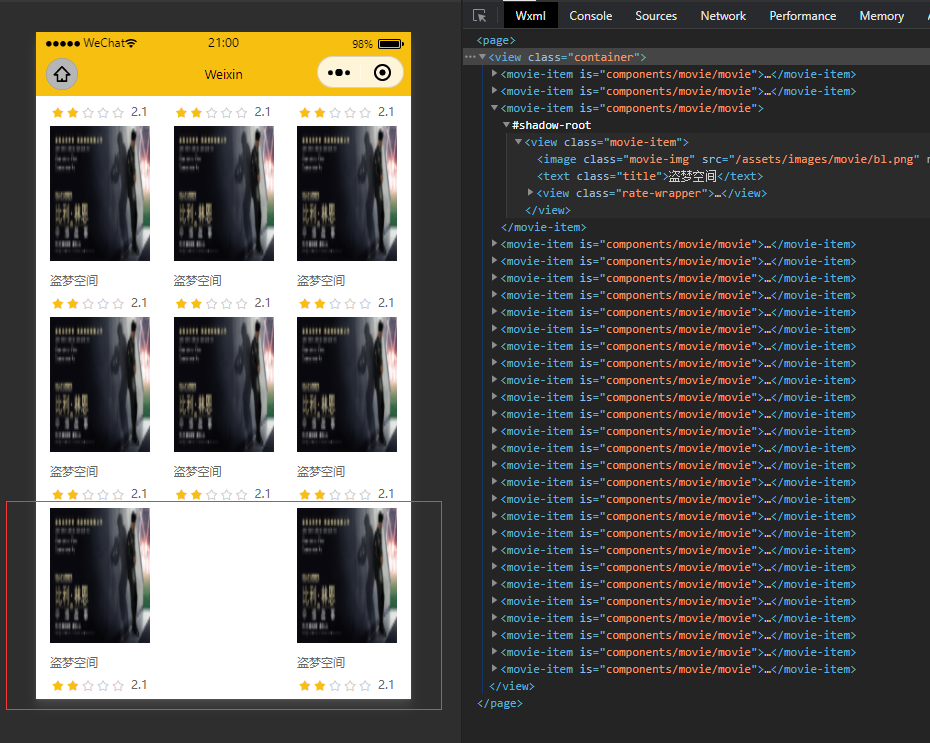Open the Memory tab
Screen dimensions: 930x743
(881, 16)
